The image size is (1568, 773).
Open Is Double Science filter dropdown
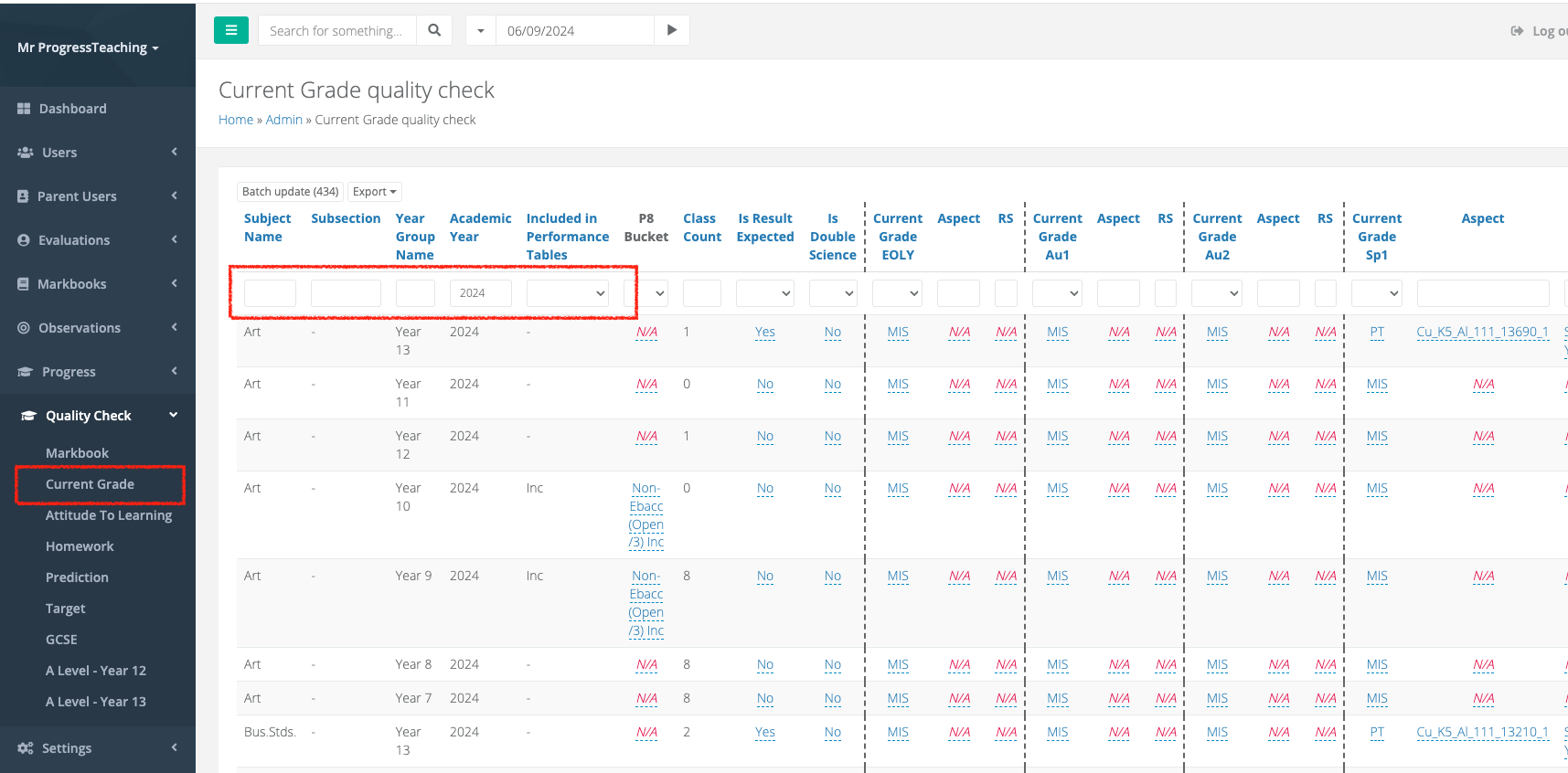(x=833, y=293)
